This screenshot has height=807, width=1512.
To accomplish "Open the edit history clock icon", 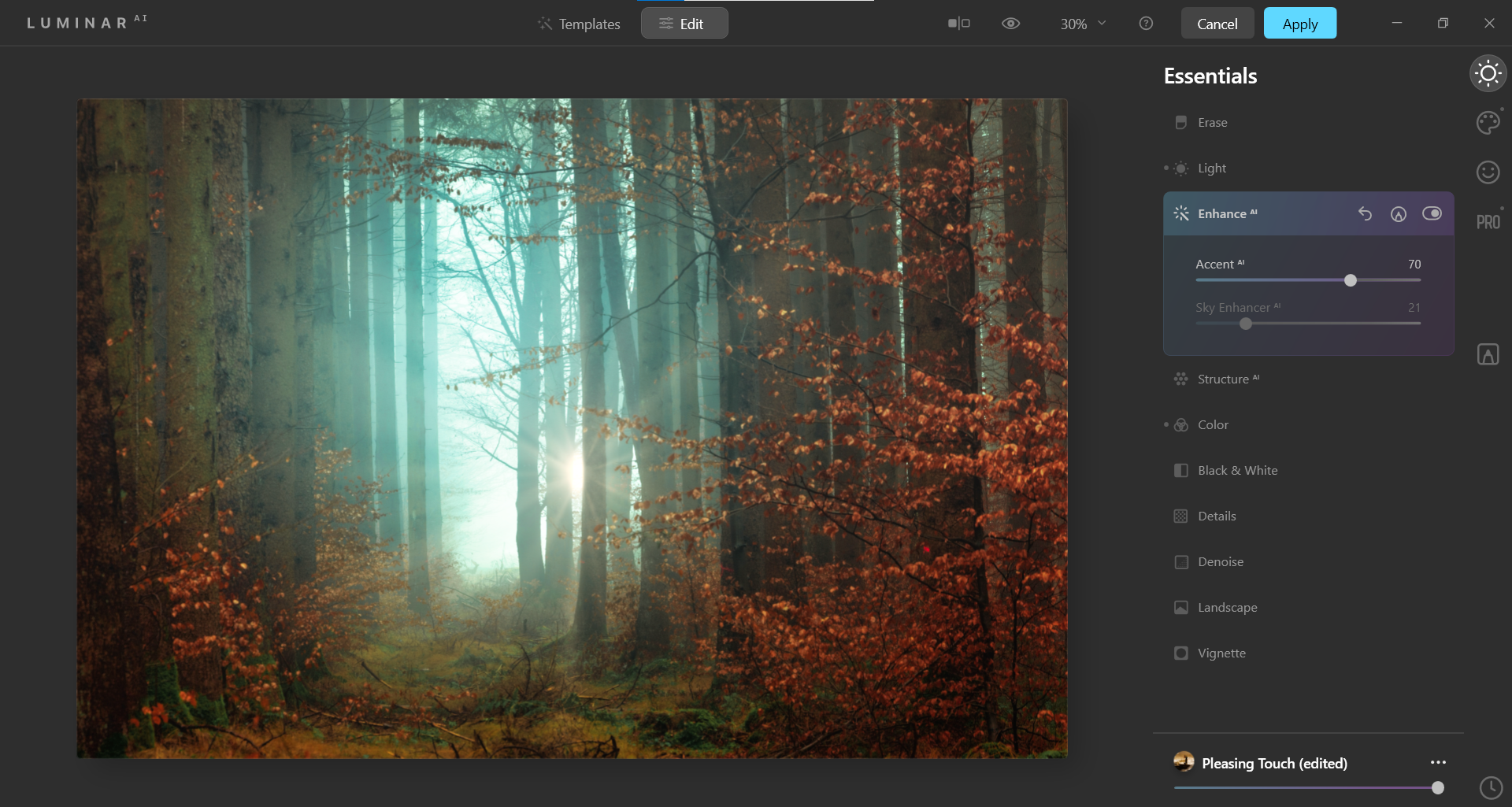I will [1491, 787].
